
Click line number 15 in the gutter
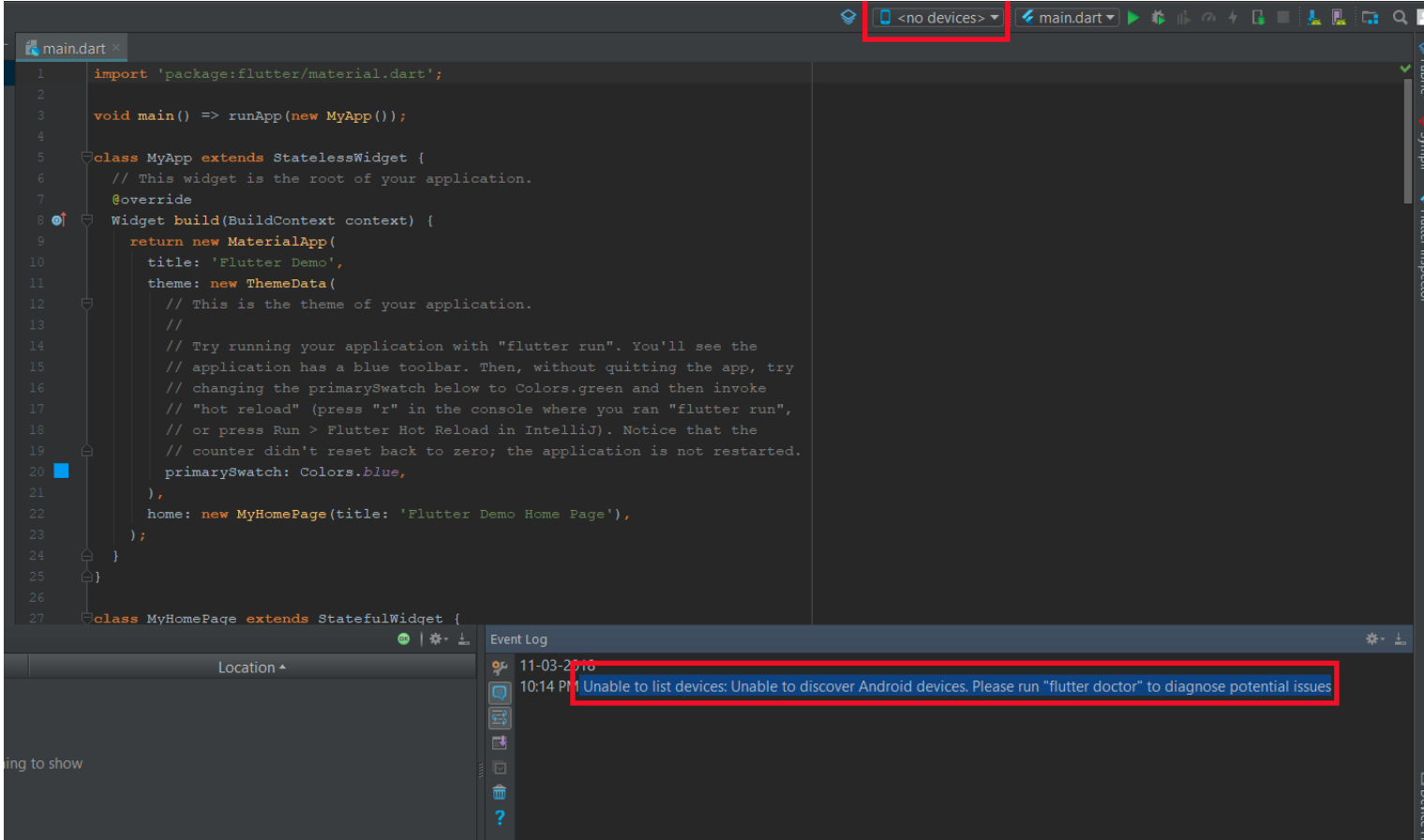pos(37,367)
